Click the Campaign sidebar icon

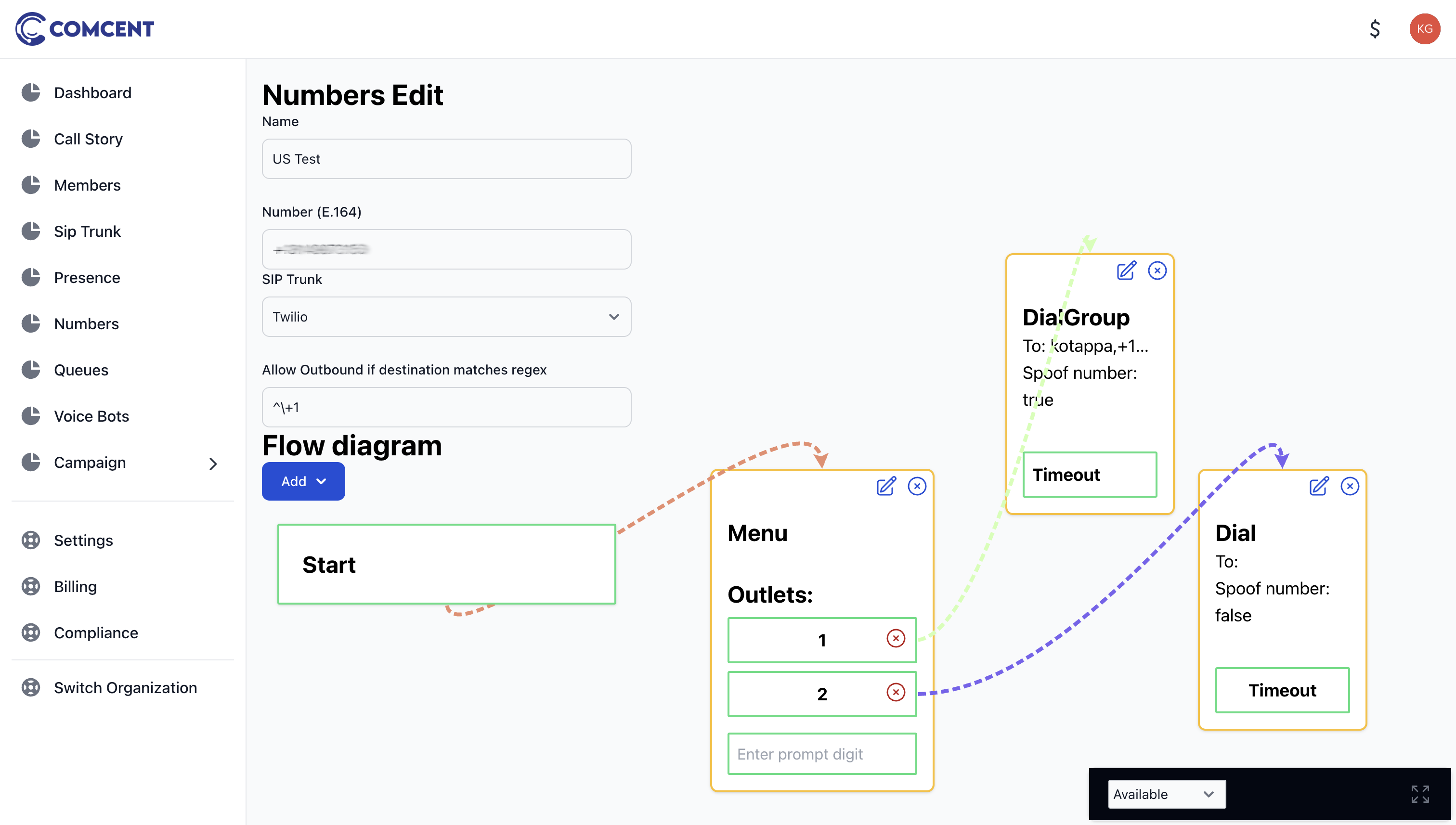pos(31,462)
